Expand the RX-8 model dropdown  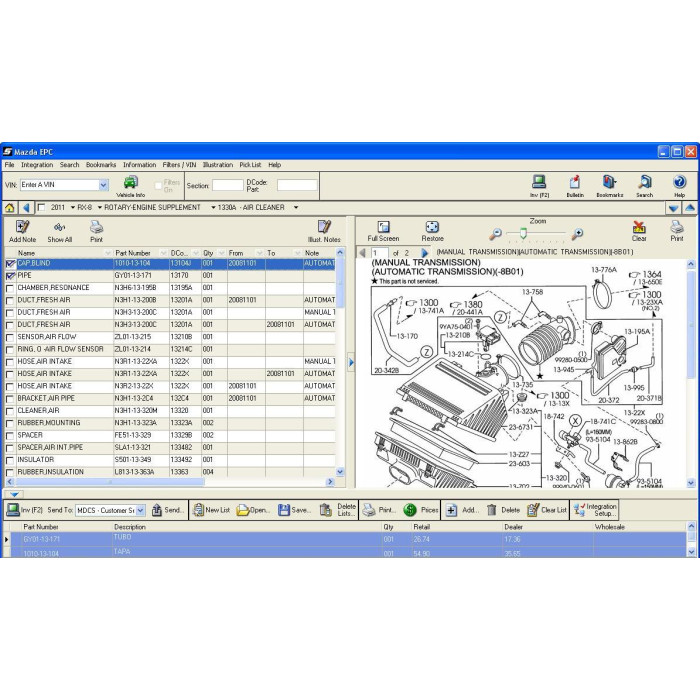click(100, 208)
